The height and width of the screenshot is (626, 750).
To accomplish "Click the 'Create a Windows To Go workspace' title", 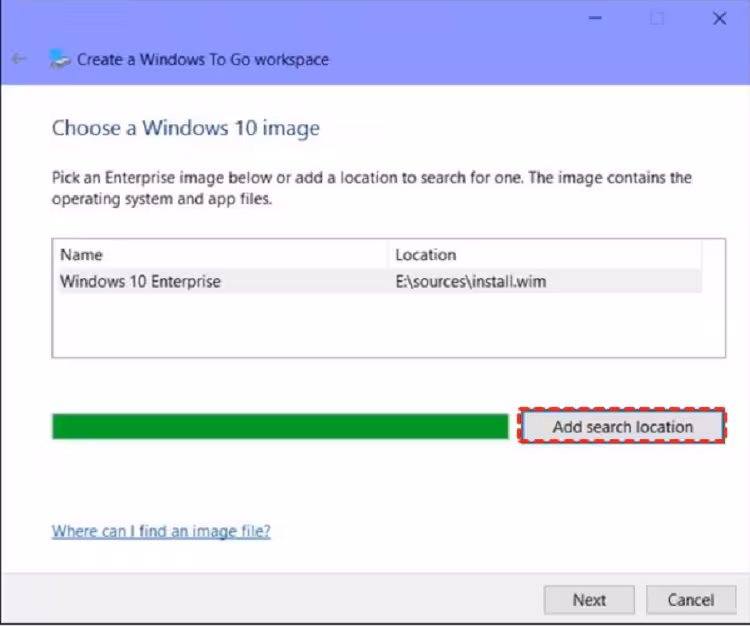I will [x=203, y=59].
